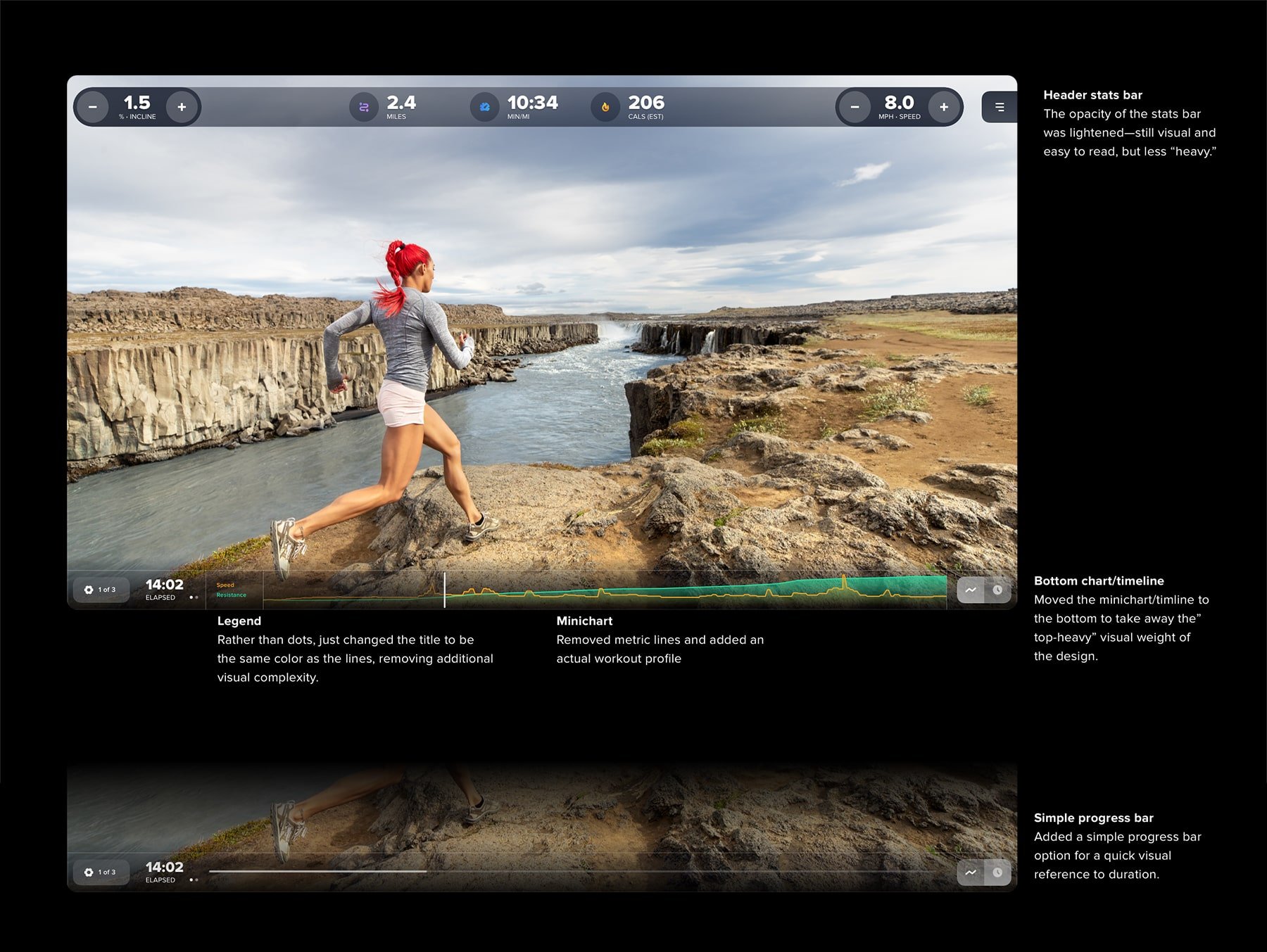Click the green Resistance legend label
The image size is (1267, 952).
(232, 595)
